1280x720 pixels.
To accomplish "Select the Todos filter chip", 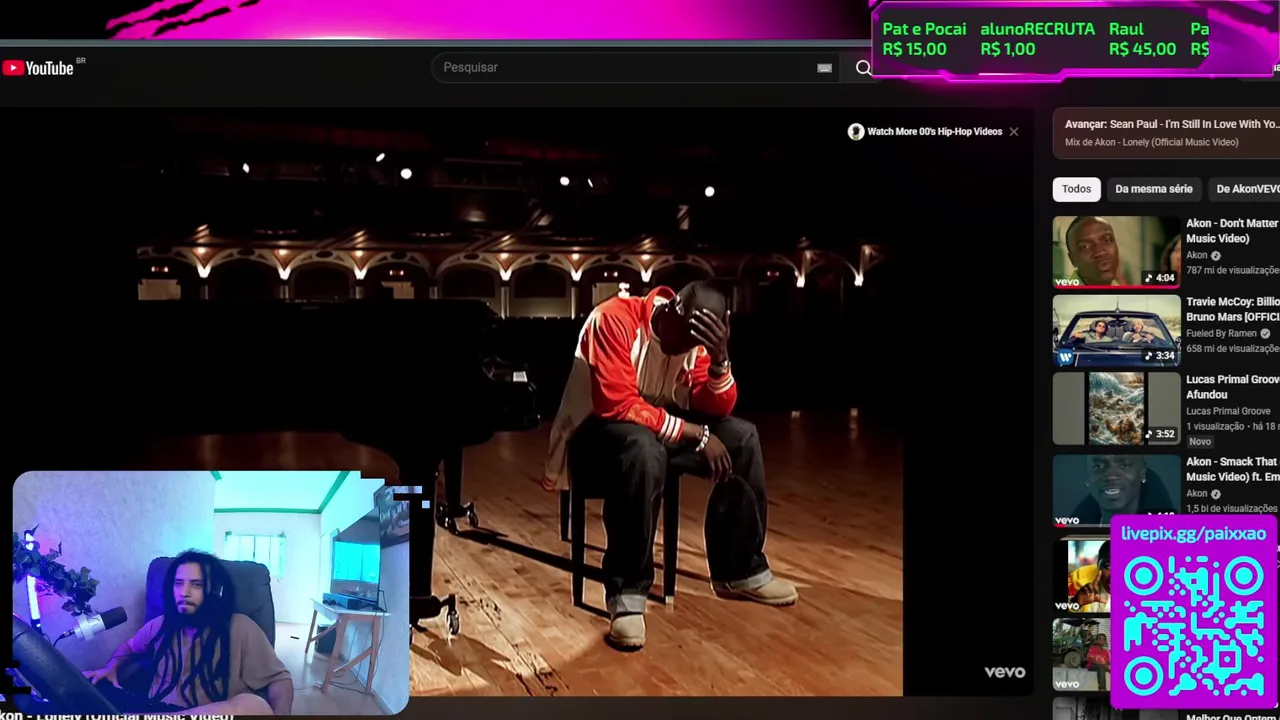I will point(1076,189).
